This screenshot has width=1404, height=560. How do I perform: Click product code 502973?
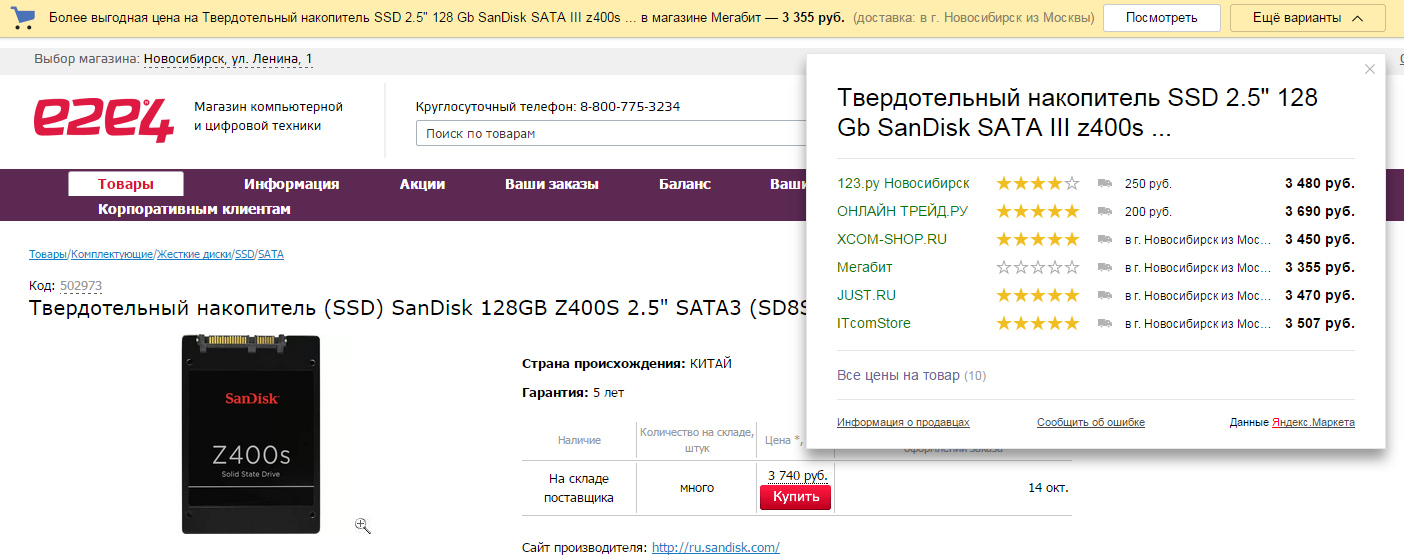[x=81, y=286]
